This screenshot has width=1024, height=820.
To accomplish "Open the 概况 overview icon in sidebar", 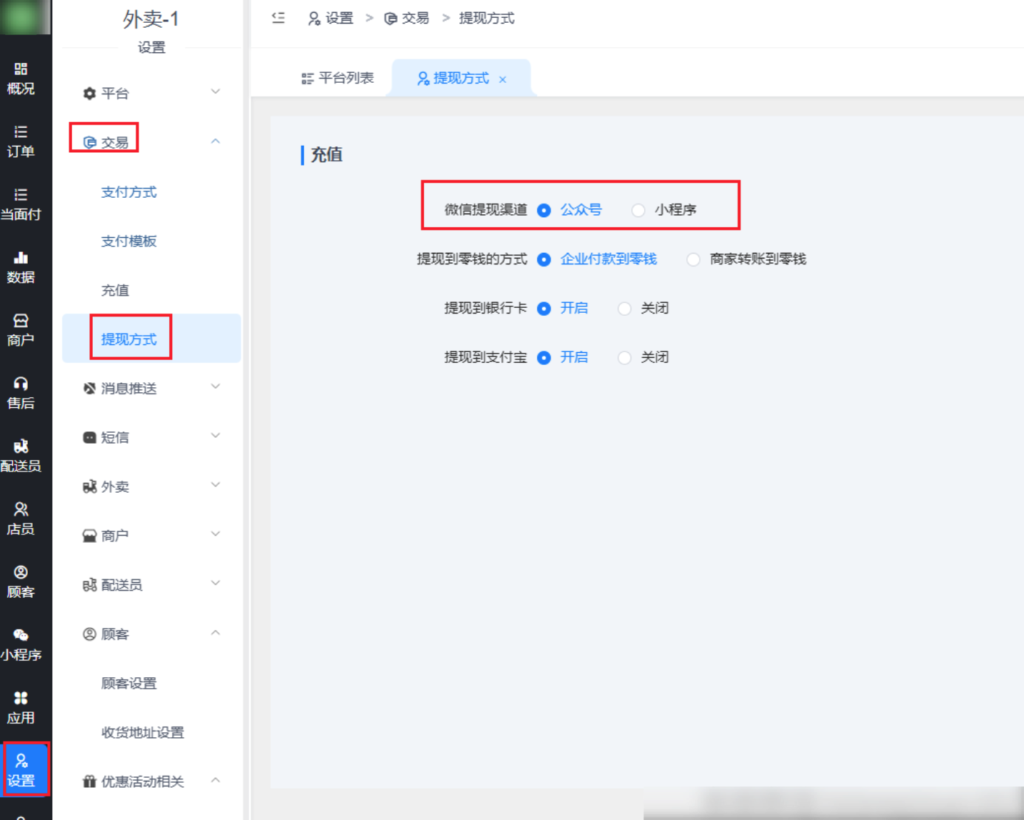I will [x=20, y=78].
